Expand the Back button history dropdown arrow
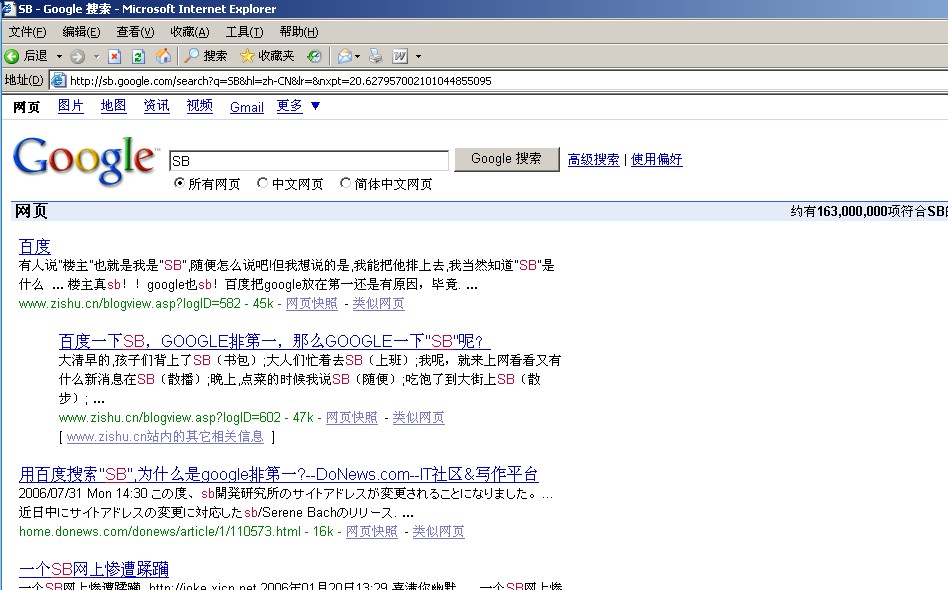This screenshot has height=590, width=948. click(59, 56)
